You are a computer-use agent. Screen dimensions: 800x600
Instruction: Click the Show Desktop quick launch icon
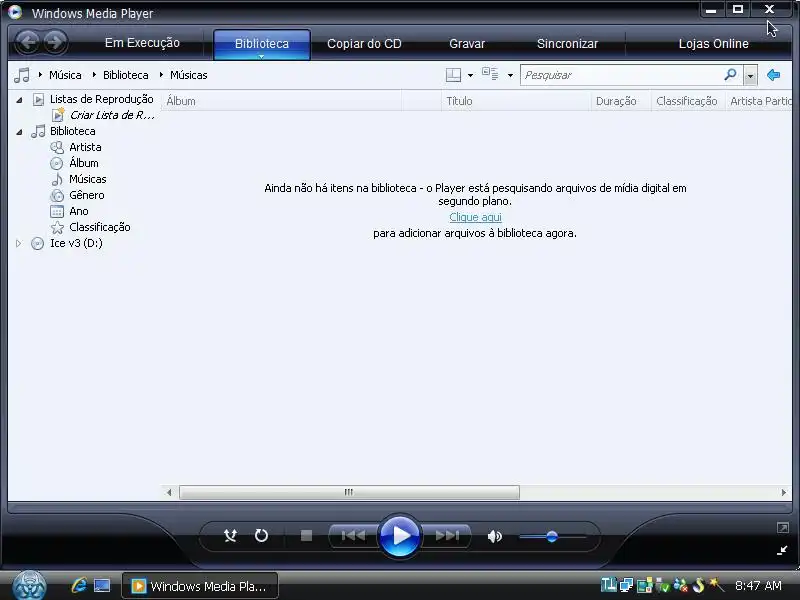102,585
